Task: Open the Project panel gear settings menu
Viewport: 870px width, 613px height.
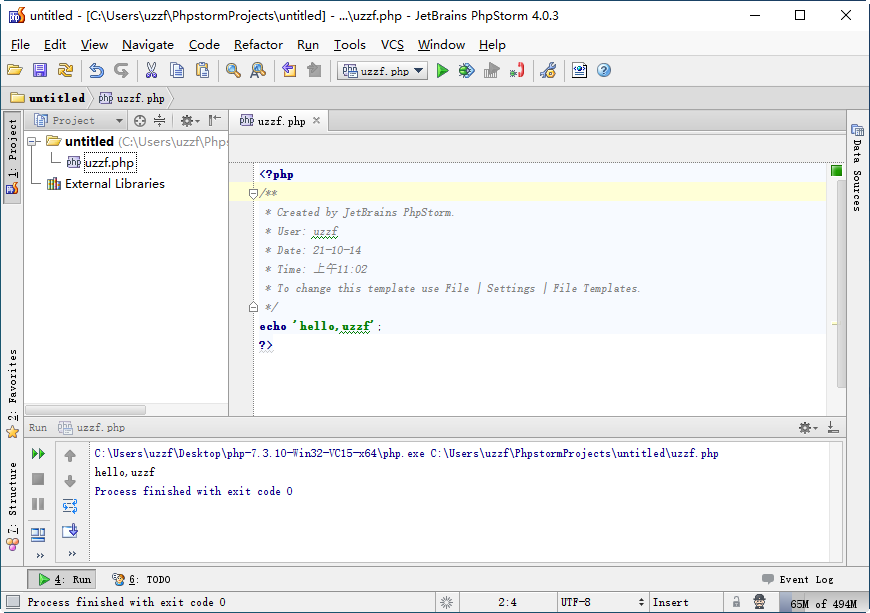Action: (x=189, y=120)
